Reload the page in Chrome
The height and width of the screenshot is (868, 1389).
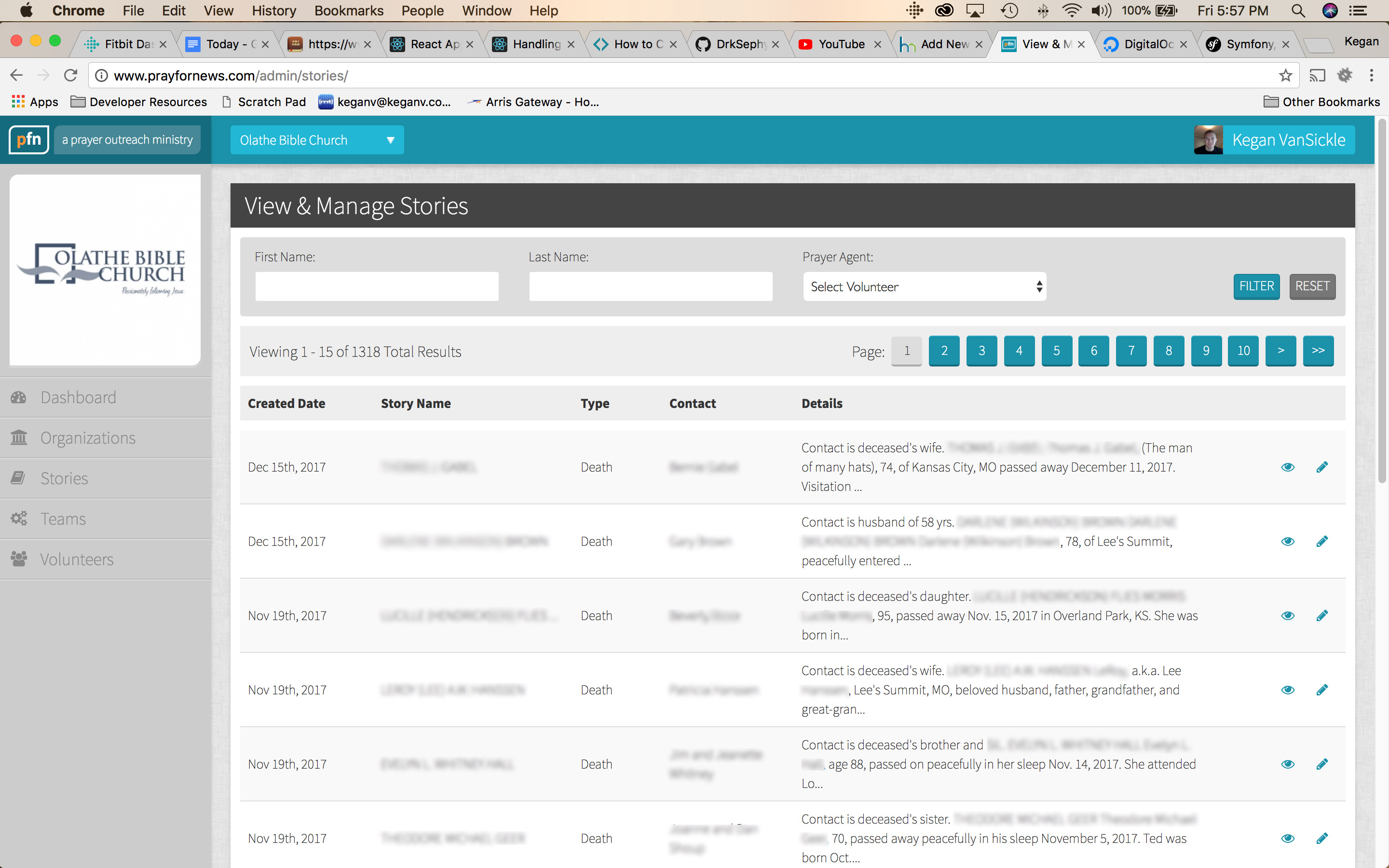coord(70,75)
